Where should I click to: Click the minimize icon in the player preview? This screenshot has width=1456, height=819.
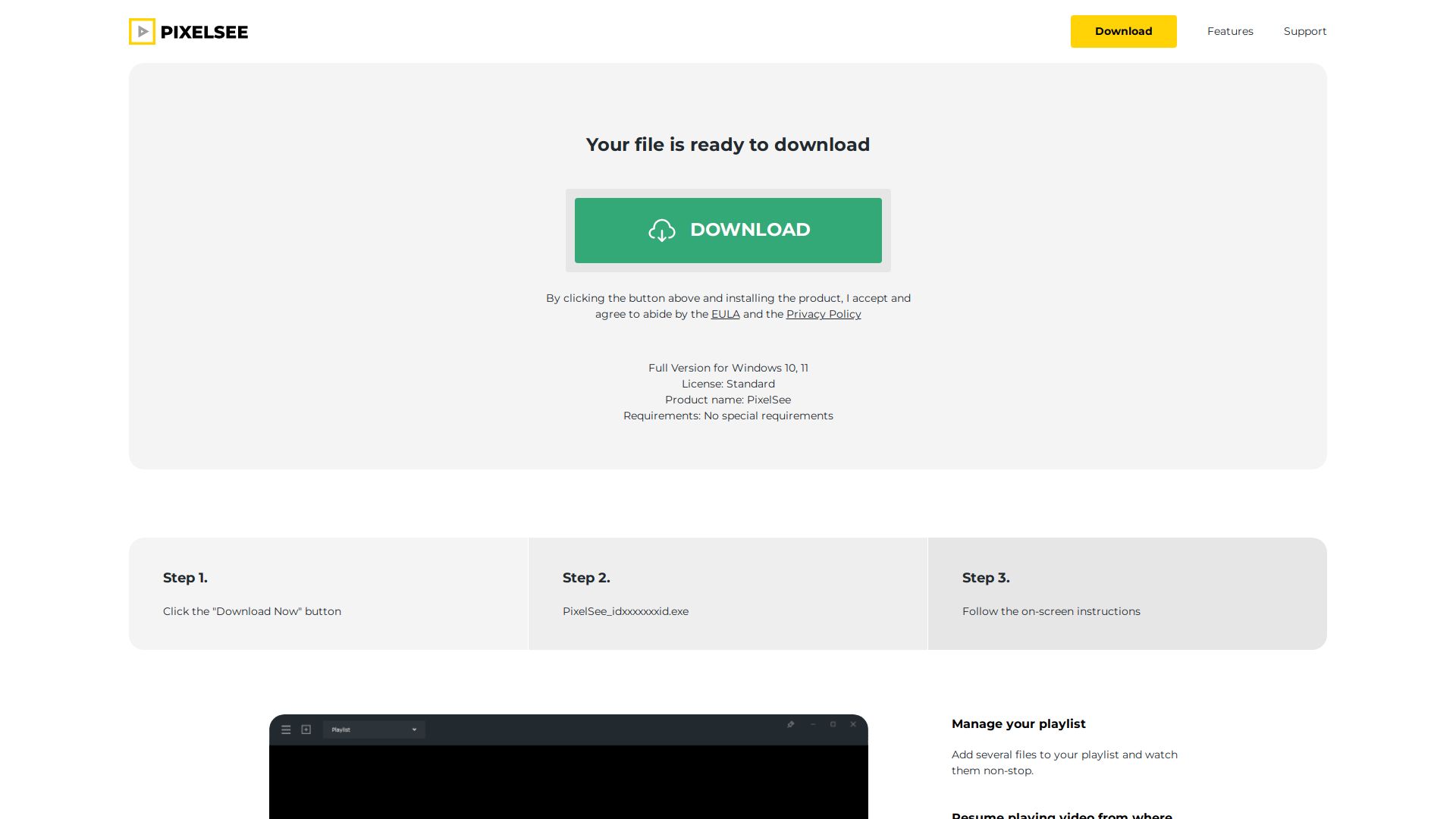tap(813, 725)
